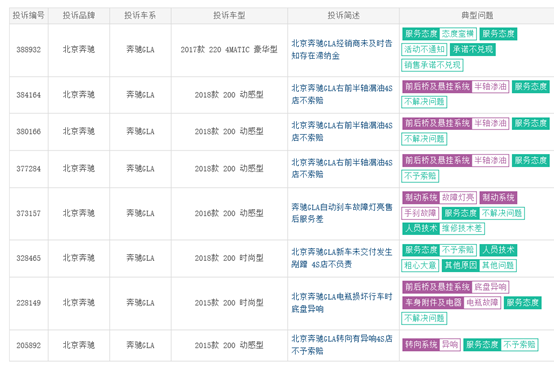Open complaint 380166 summary link

(x=342, y=131)
